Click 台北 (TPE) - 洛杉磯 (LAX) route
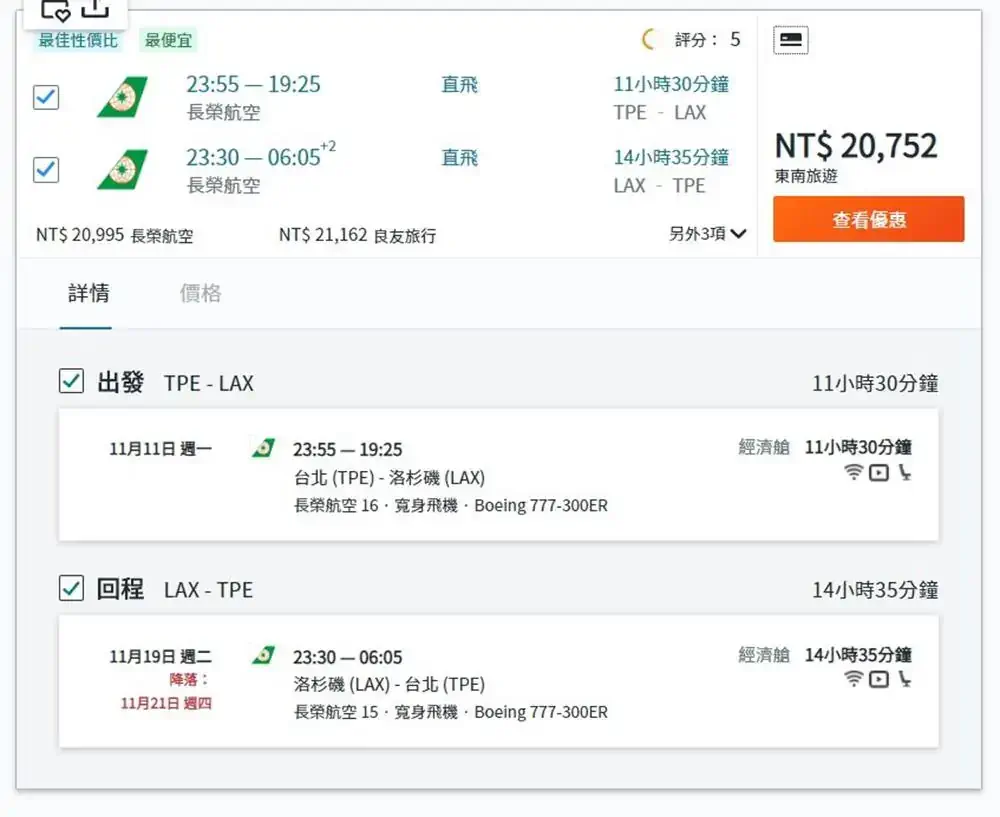The height and width of the screenshot is (817, 1000). pyautogui.click(x=389, y=478)
